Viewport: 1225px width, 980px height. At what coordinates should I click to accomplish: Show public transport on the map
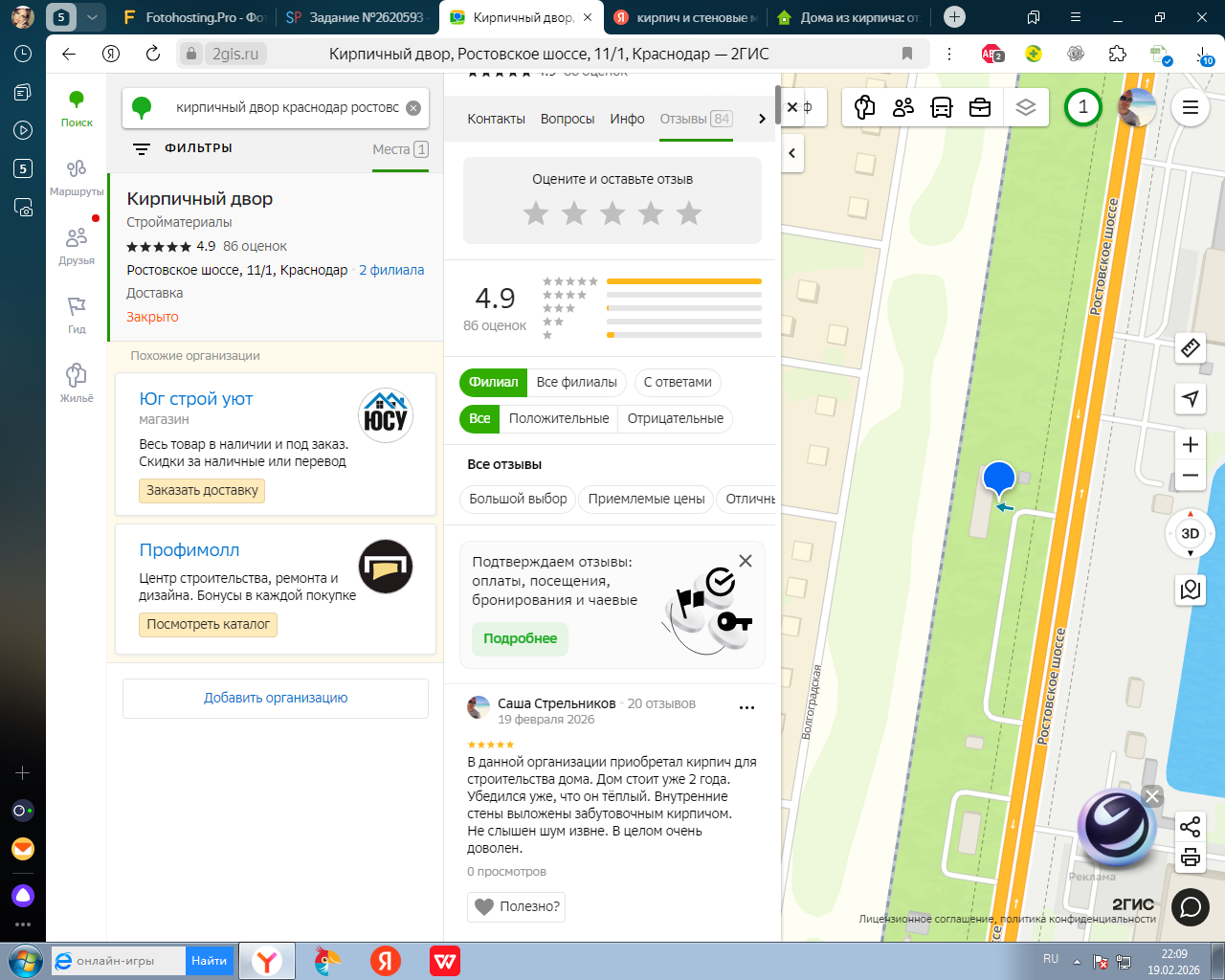pyautogui.click(x=942, y=107)
